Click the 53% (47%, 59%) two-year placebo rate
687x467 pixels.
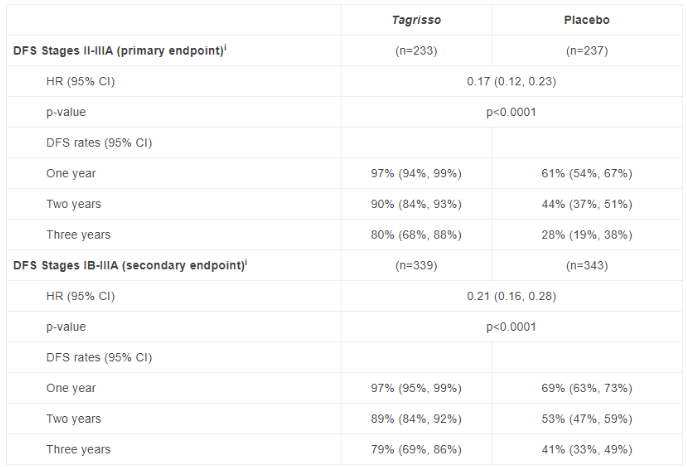(587, 419)
